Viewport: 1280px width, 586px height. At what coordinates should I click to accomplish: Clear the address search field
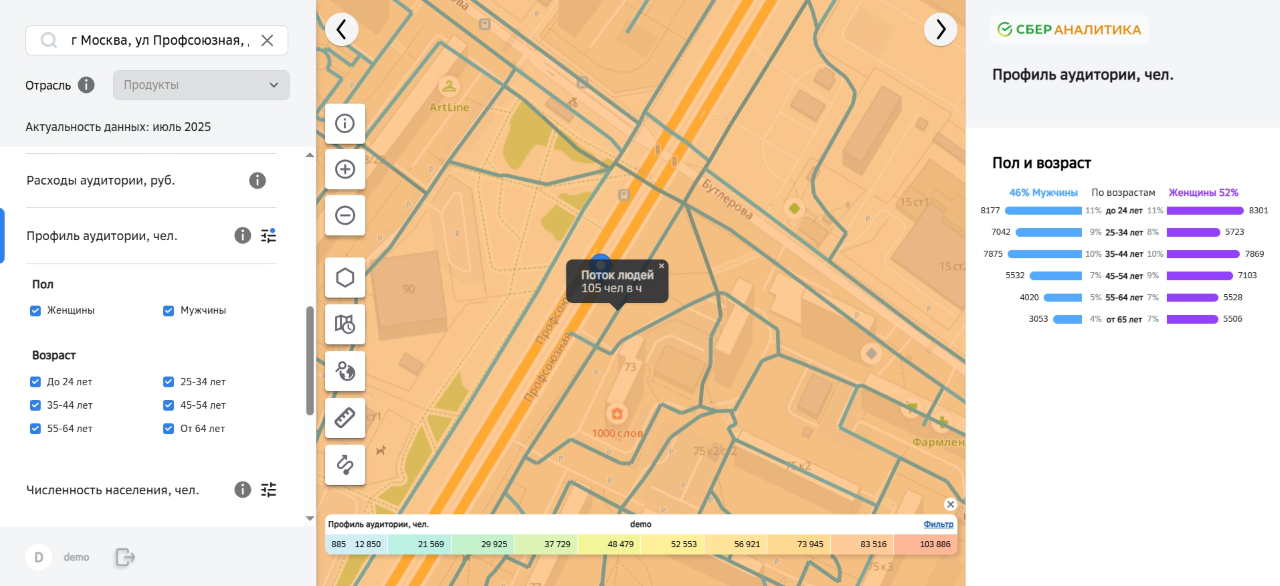click(x=267, y=40)
